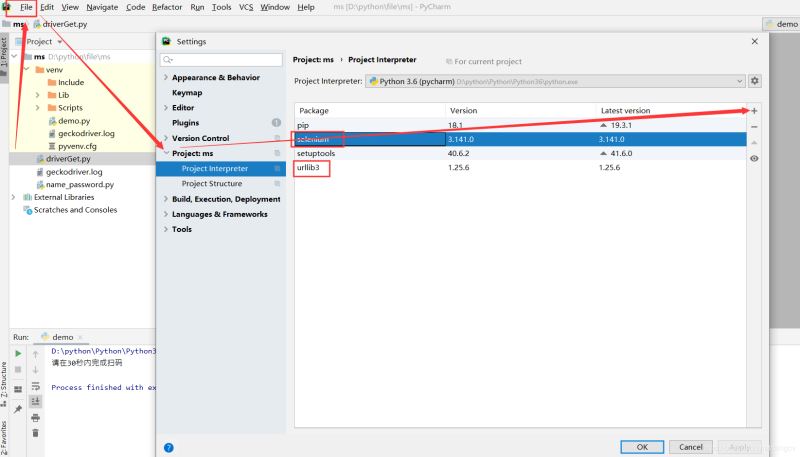
Task: Expand Version Control settings
Action: coord(166,138)
